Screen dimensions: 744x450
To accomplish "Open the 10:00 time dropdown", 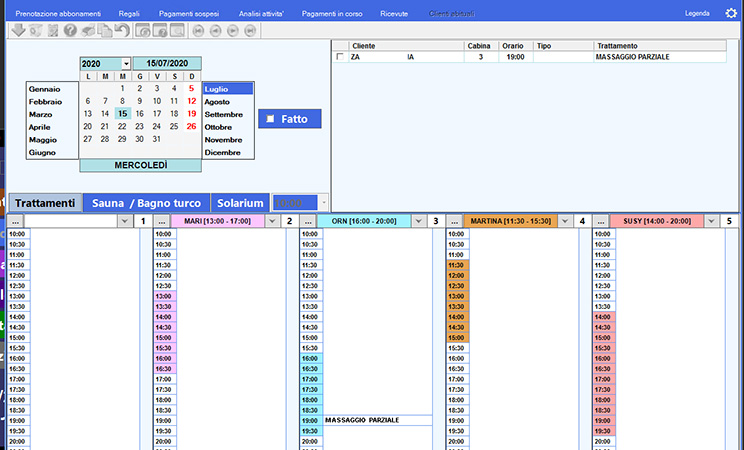I will pyautogui.click(x=324, y=203).
